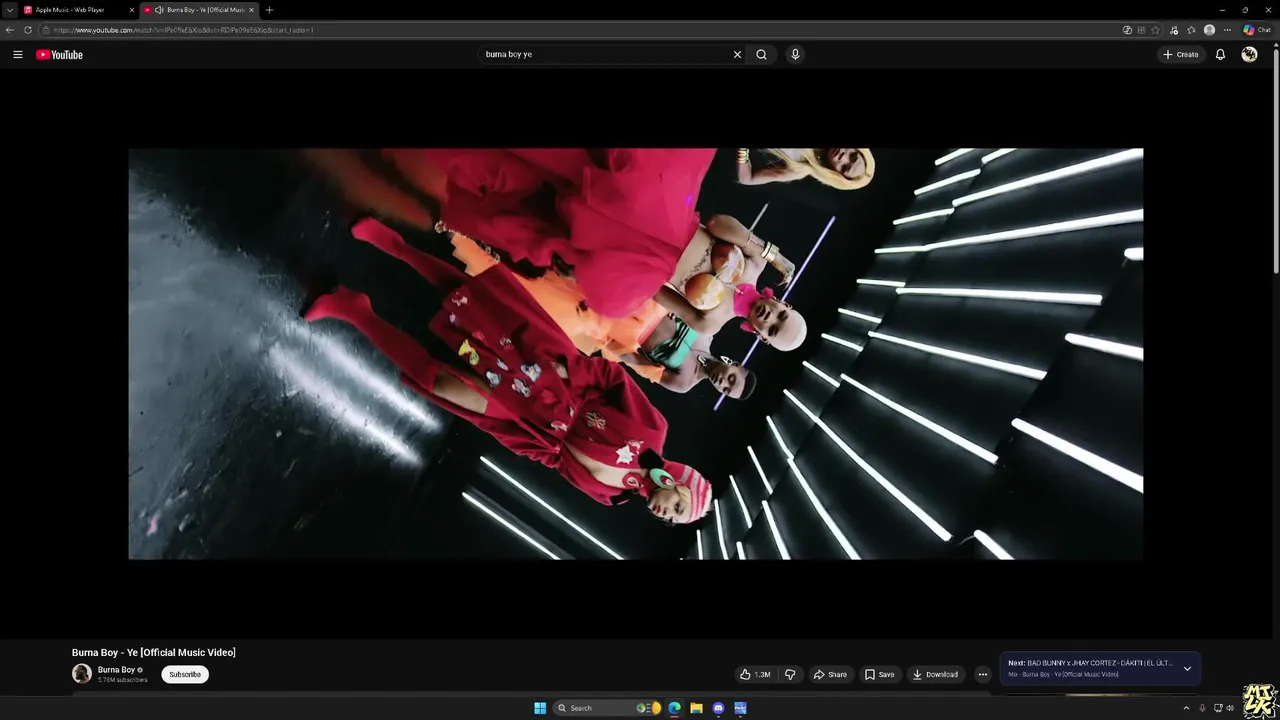Run the search with magnifier icon
The width and height of the screenshot is (1280, 720).
(x=761, y=55)
